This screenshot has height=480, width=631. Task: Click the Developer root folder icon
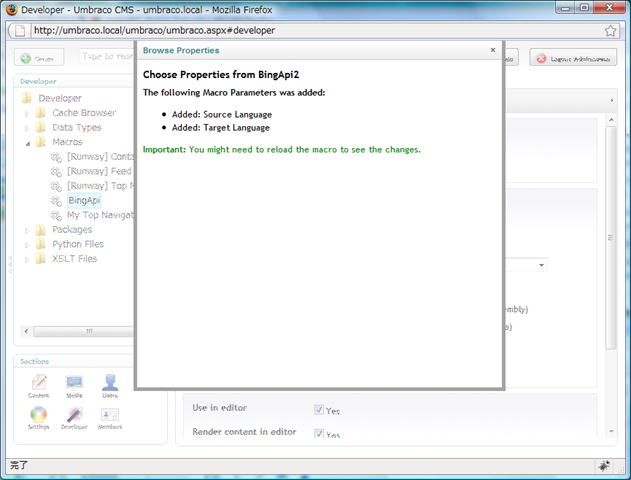[27, 98]
